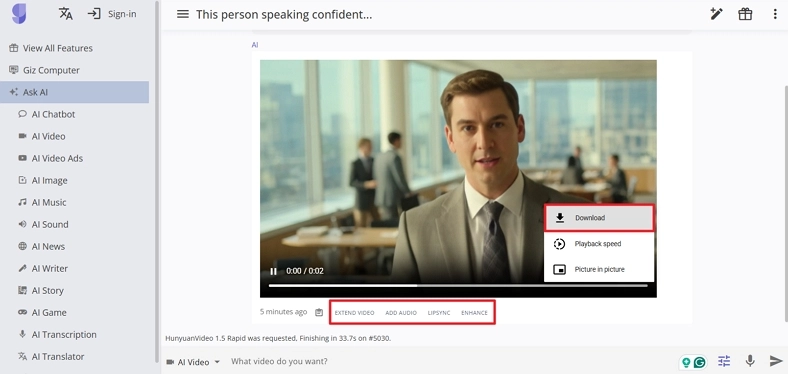Click the HunyuanVideo 1.5 Rapid status text
The height and width of the screenshot is (374, 788).
(x=278, y=338)
